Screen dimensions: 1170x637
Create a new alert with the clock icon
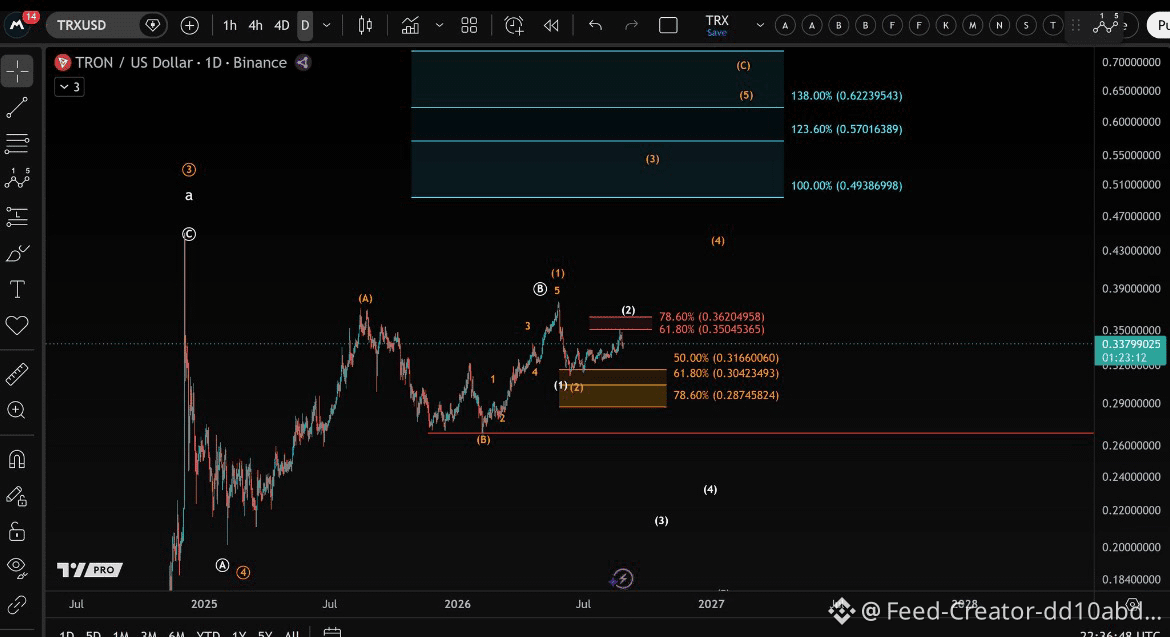[x=514, y=25]
